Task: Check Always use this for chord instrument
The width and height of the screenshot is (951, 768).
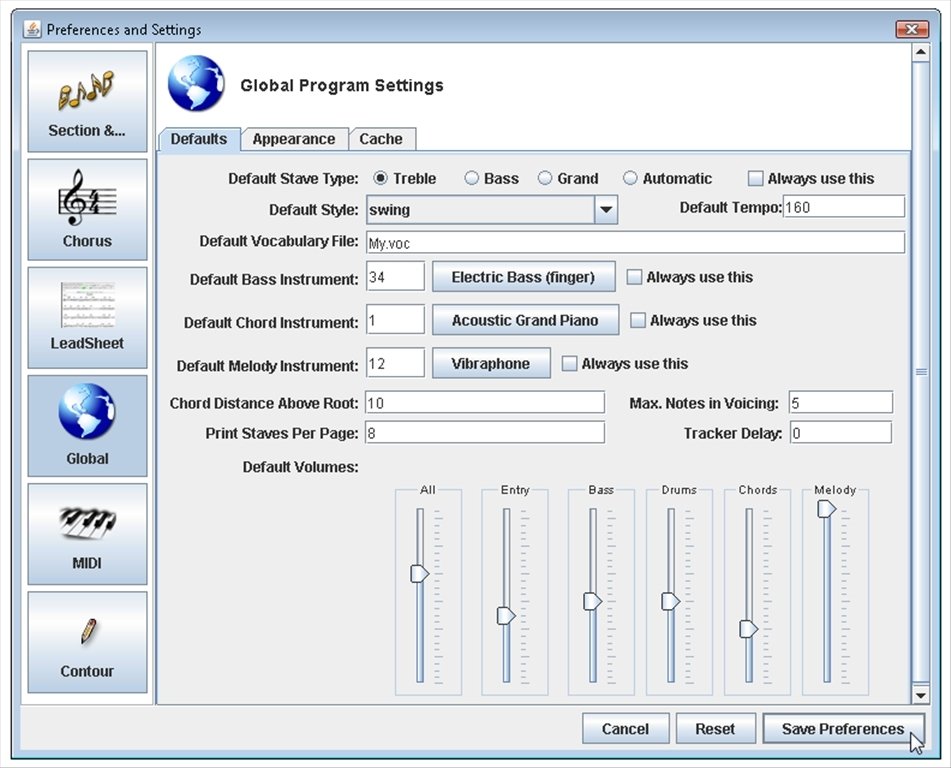Action: [637, 320]
